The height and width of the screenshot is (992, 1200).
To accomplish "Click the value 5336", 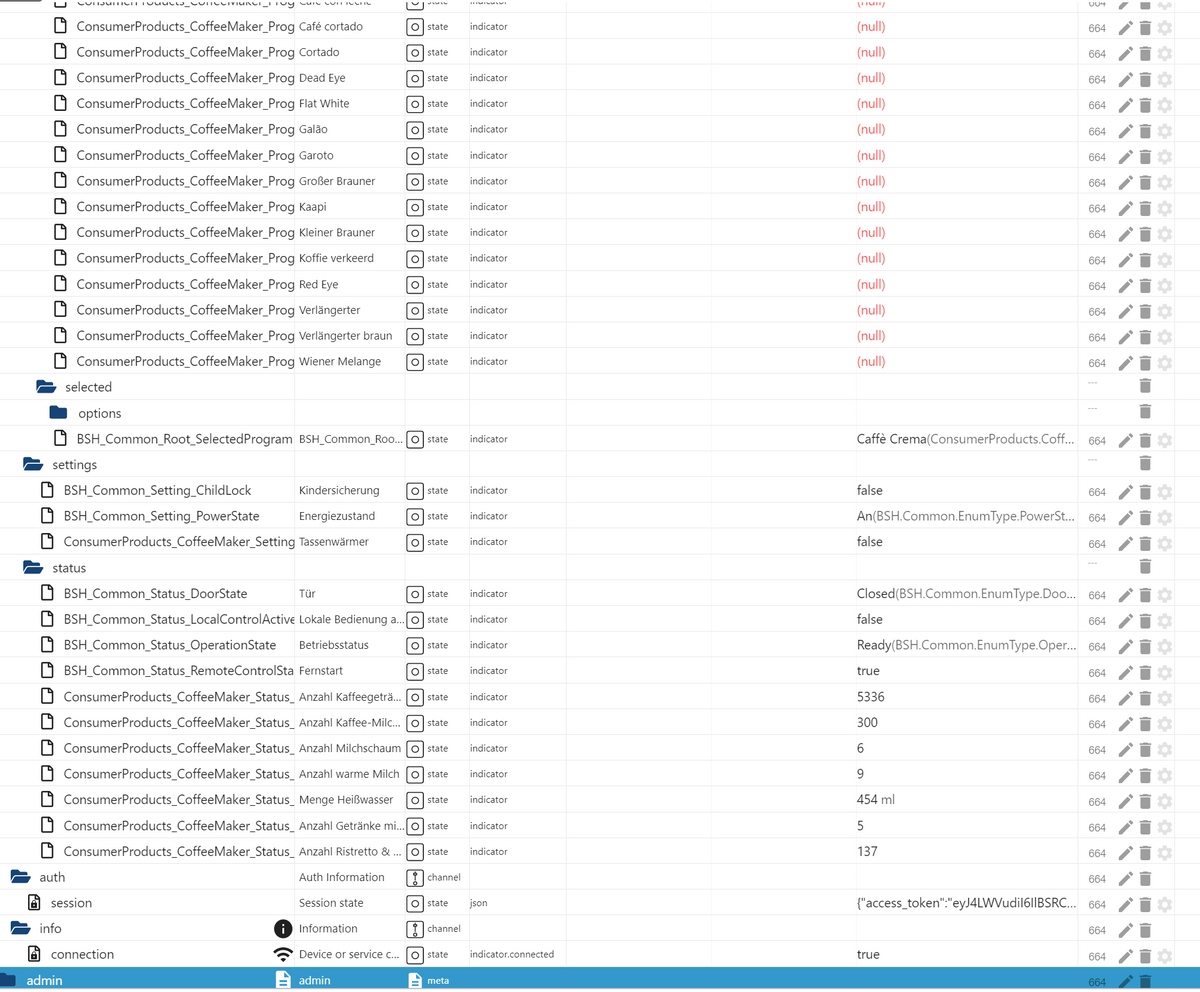I will [x=870, y=696].
